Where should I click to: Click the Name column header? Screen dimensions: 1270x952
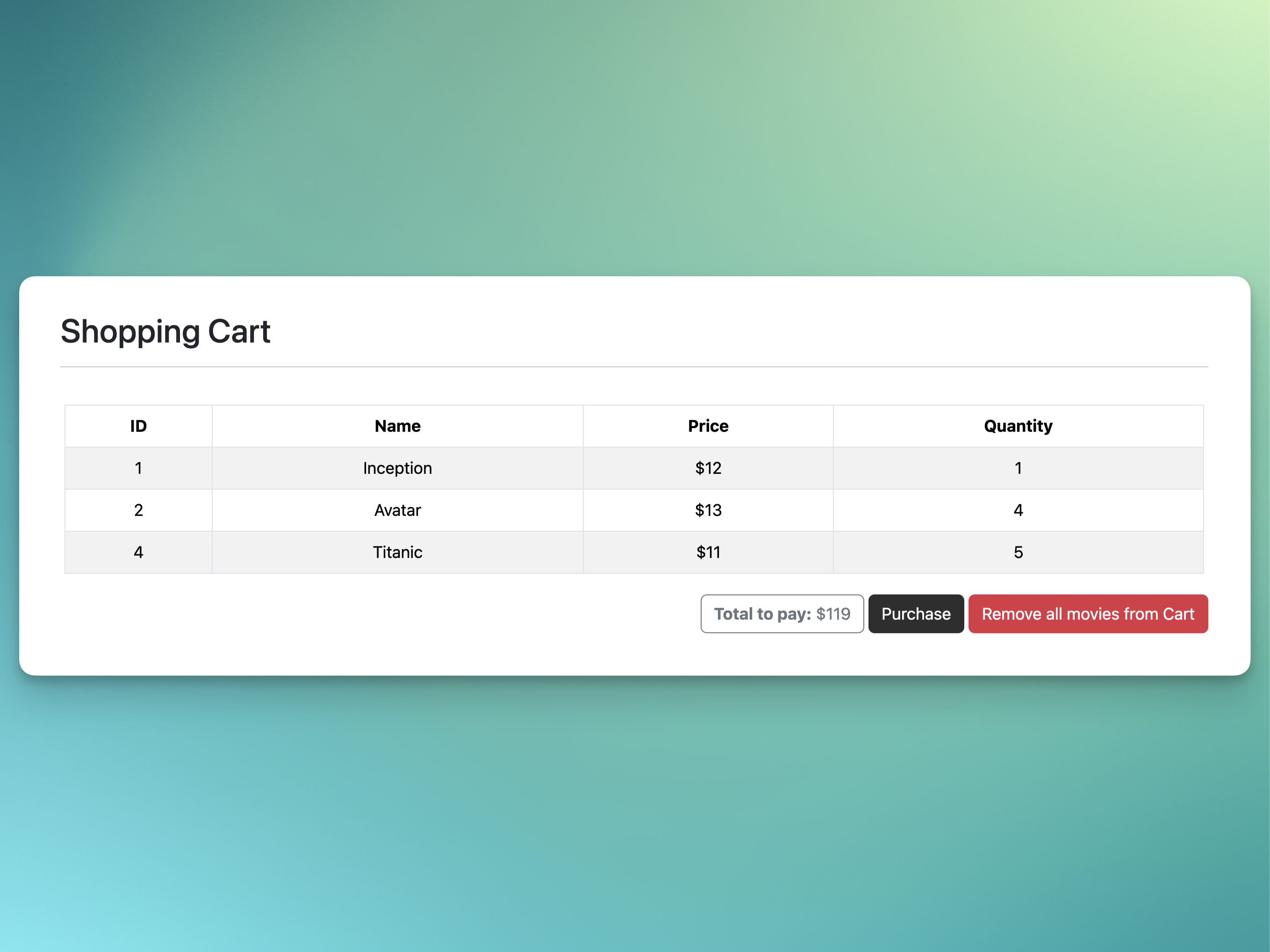click(397, 426)
